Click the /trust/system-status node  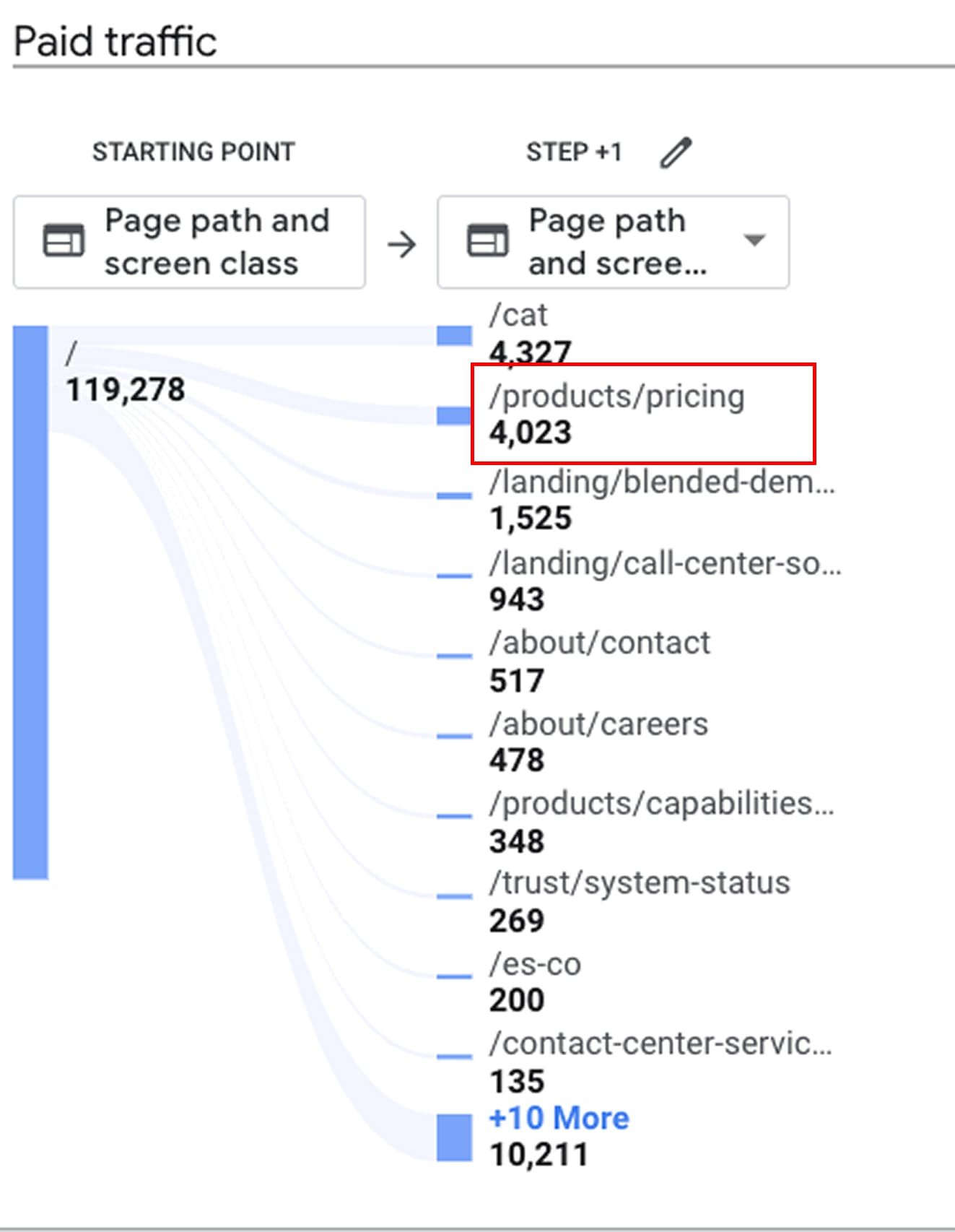click(639, 883)
